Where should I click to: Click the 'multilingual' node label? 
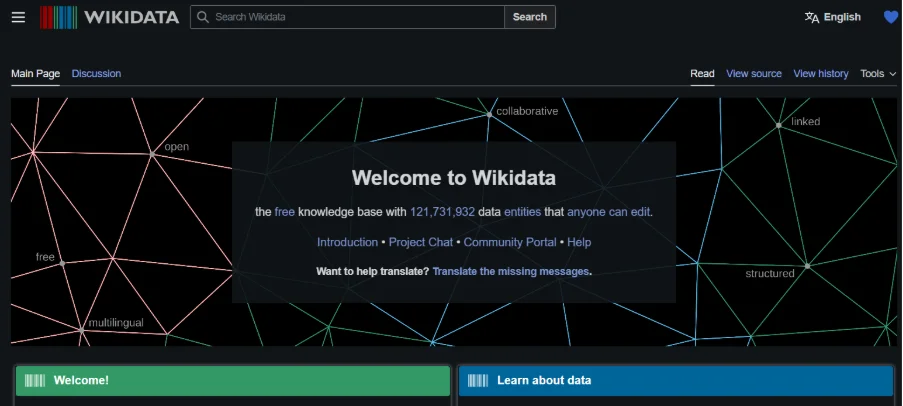pyautogui.click(x=116, y=322)
